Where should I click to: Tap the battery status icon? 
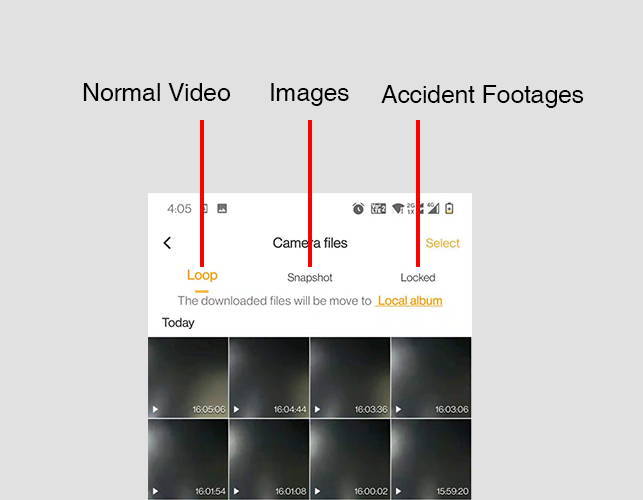449,208
